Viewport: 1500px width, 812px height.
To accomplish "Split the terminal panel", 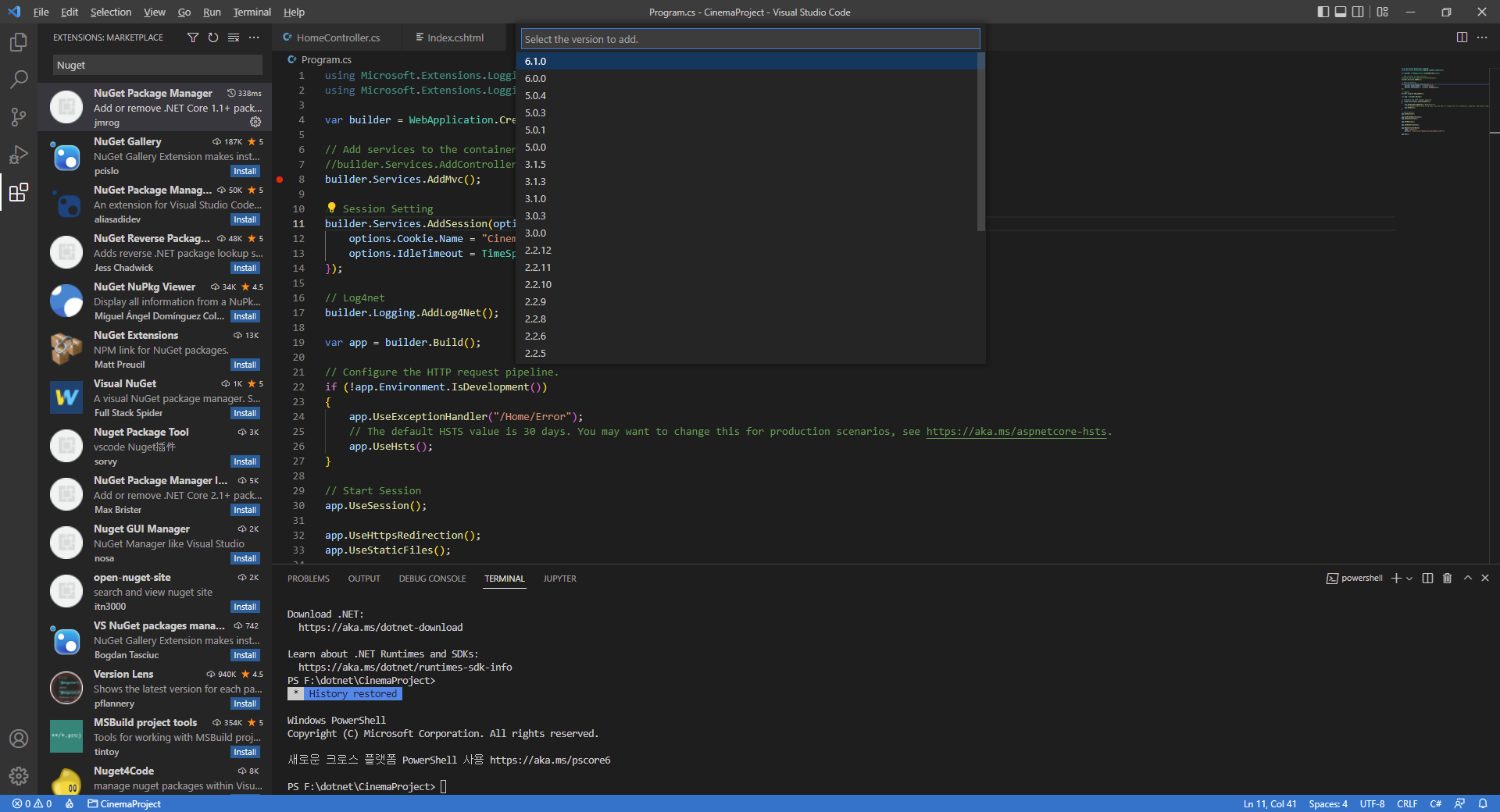I will pos(1427,579).
